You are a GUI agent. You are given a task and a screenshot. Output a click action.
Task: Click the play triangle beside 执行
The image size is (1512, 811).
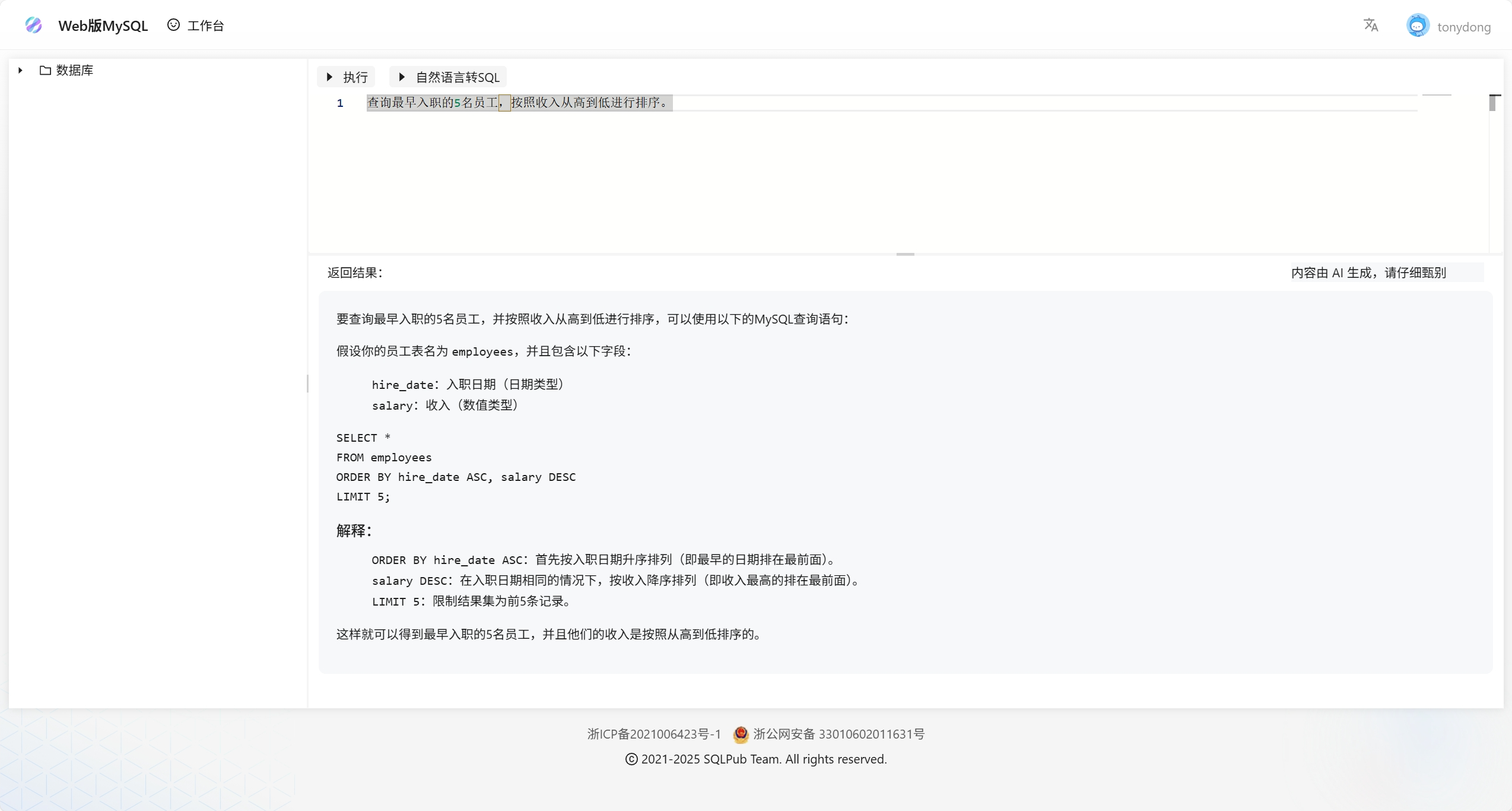click(x=330, y=77)
